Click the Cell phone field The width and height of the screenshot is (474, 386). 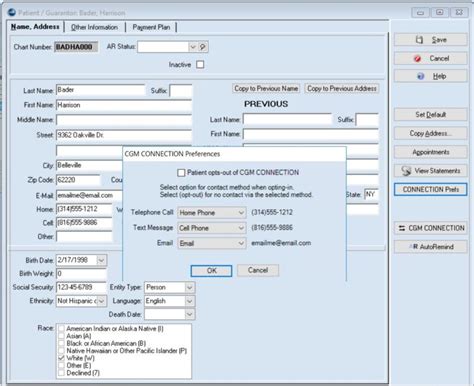[84, 223]
